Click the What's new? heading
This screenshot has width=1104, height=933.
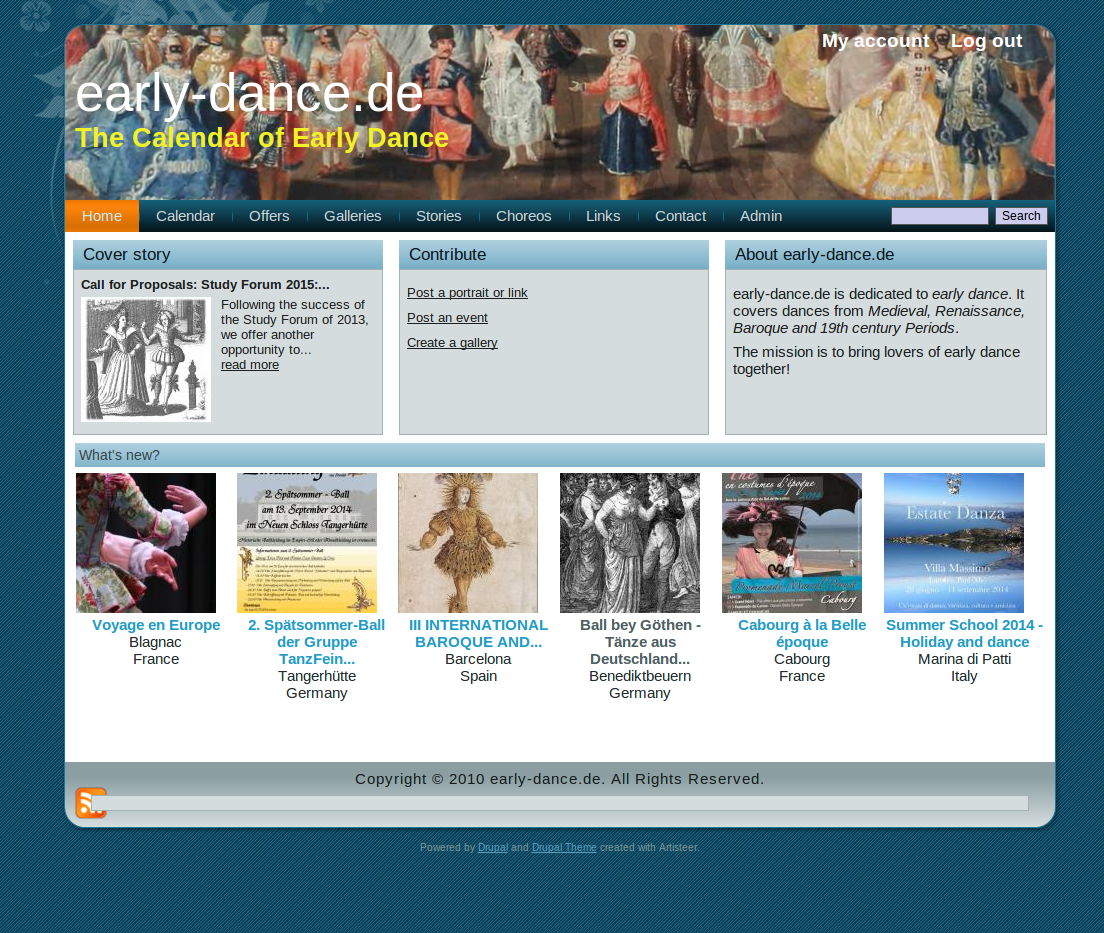click(120, 456)
